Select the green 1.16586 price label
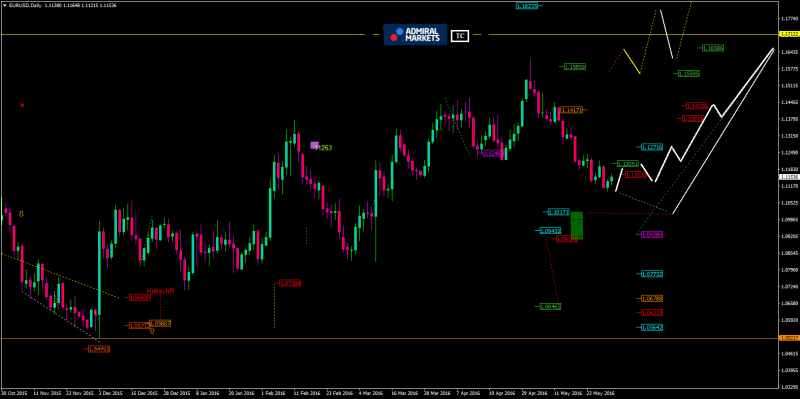The height and width of the screenshot is (399, 800). pos(713,48)
